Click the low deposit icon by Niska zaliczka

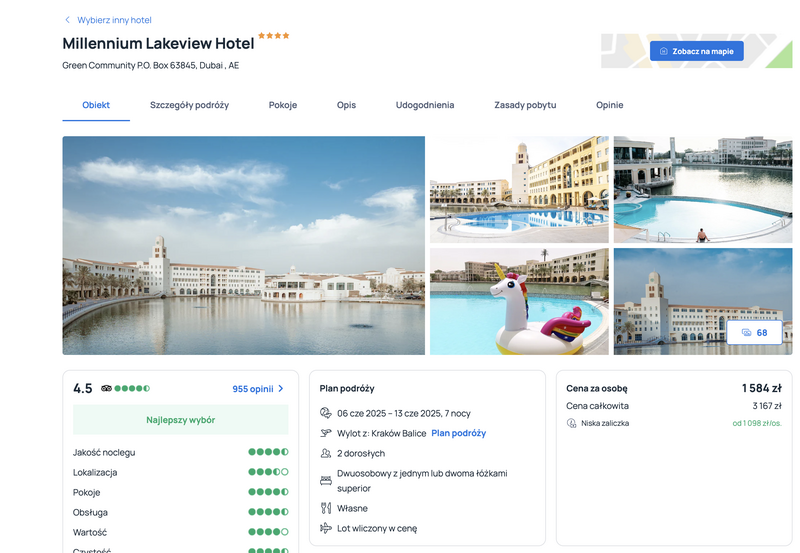pos(571,423)
